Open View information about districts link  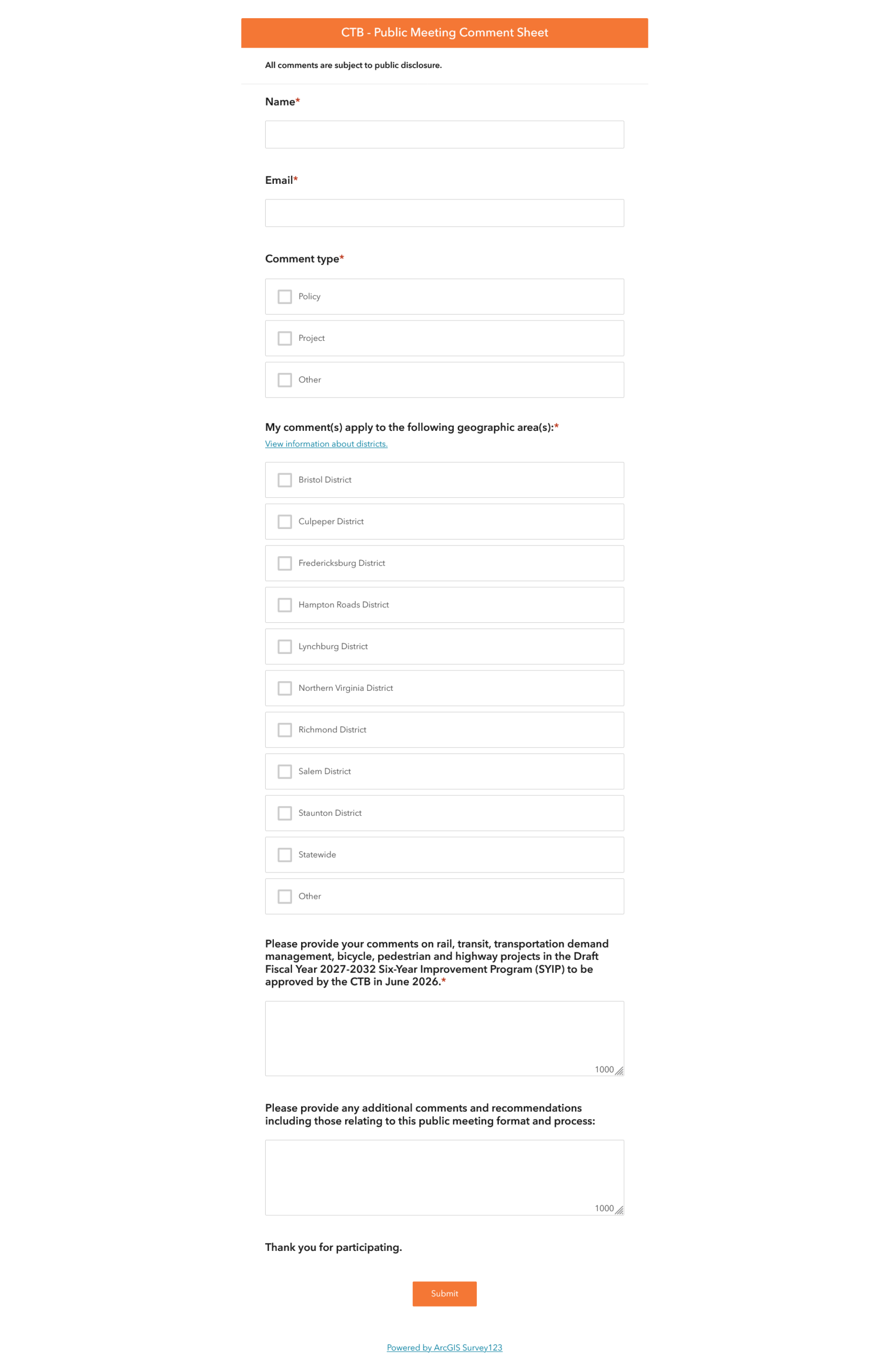pyautogui.click(x=326, y=443)
